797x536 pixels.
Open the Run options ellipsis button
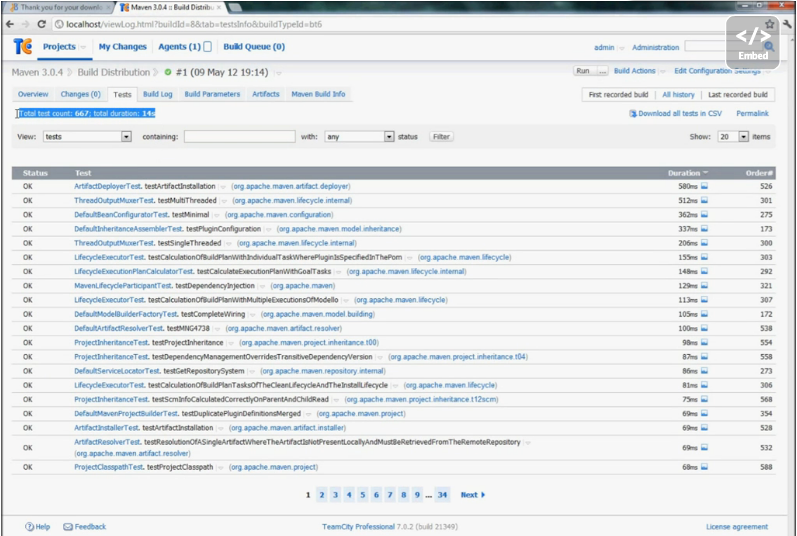point(602,71)
